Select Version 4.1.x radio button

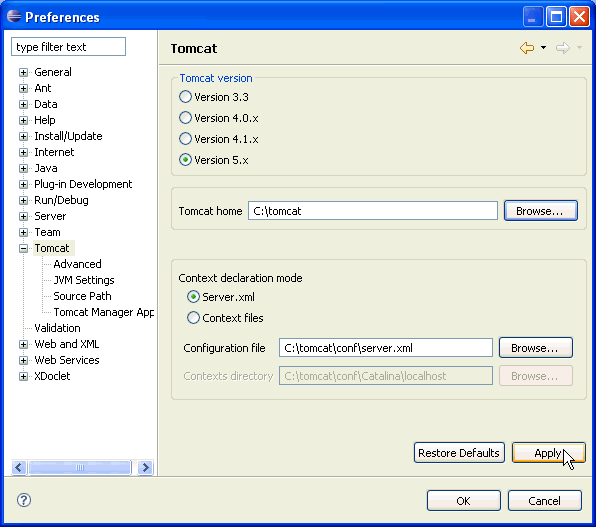(185, 139)
